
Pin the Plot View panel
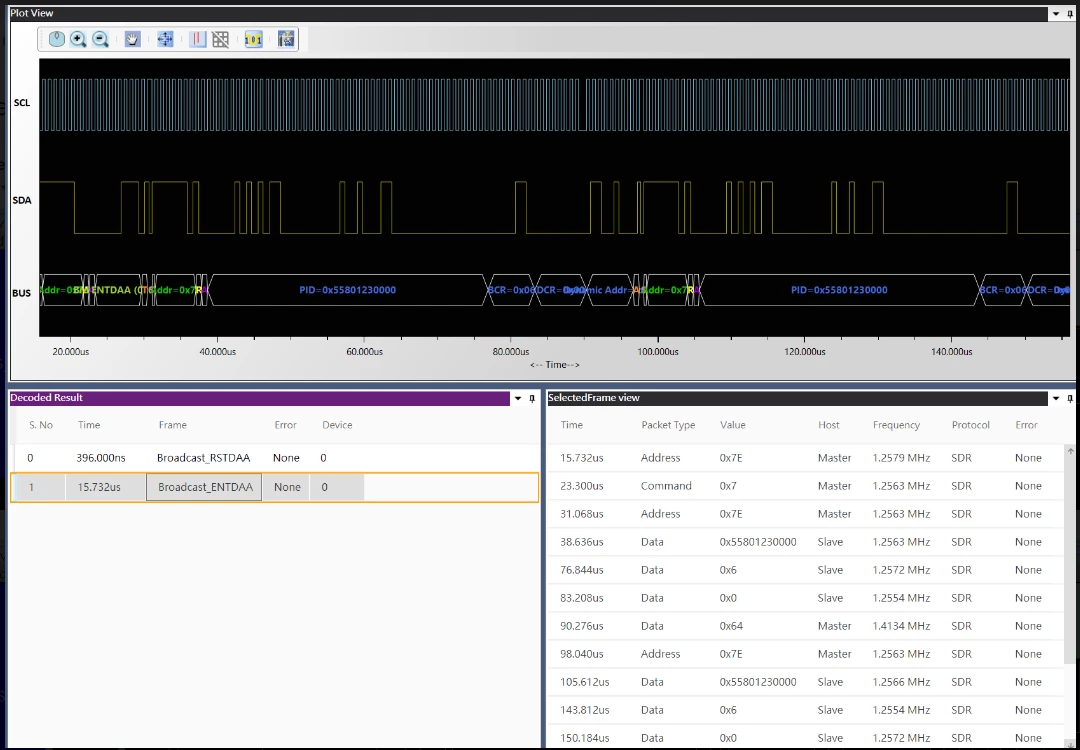pyautogui.click(x=1068, y=13)
